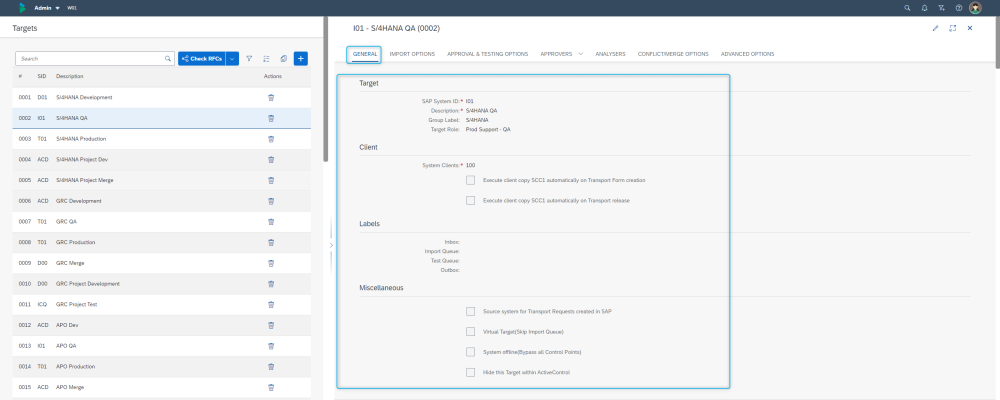The width and height of the screenshot is (1000, 400).
Task: Delete the APO Merge target
Action: pos(271,387)
